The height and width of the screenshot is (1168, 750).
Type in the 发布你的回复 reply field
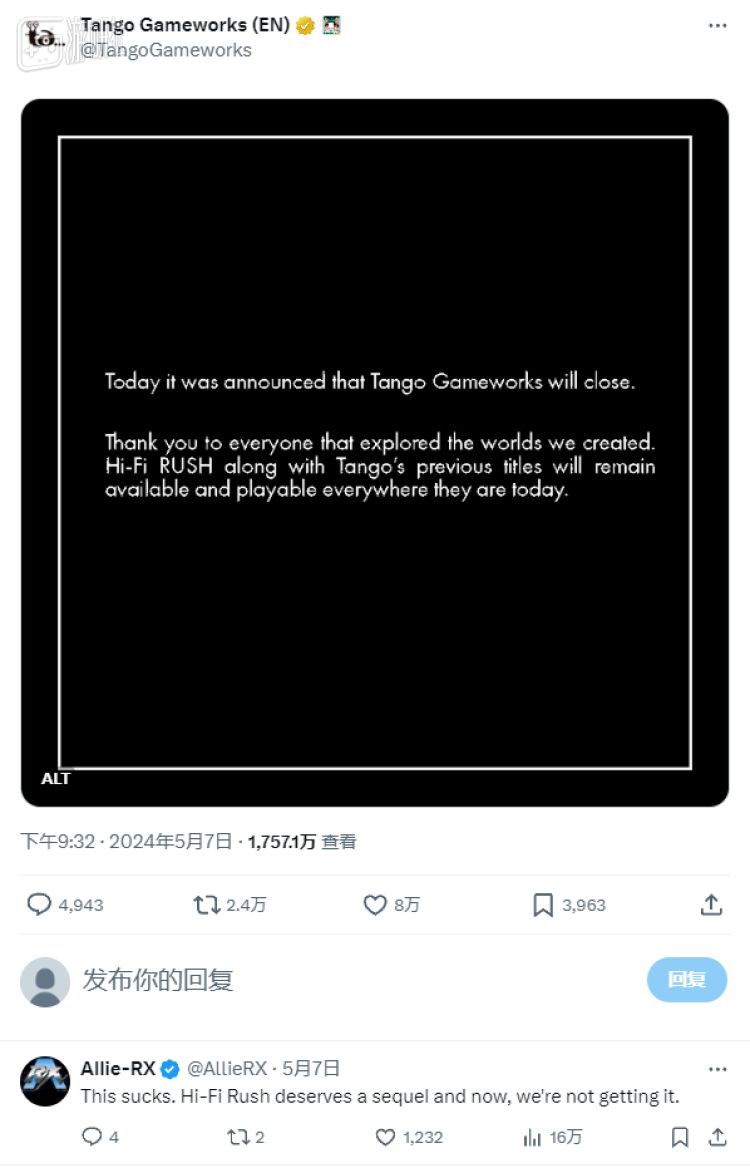[x=350, y=980]
